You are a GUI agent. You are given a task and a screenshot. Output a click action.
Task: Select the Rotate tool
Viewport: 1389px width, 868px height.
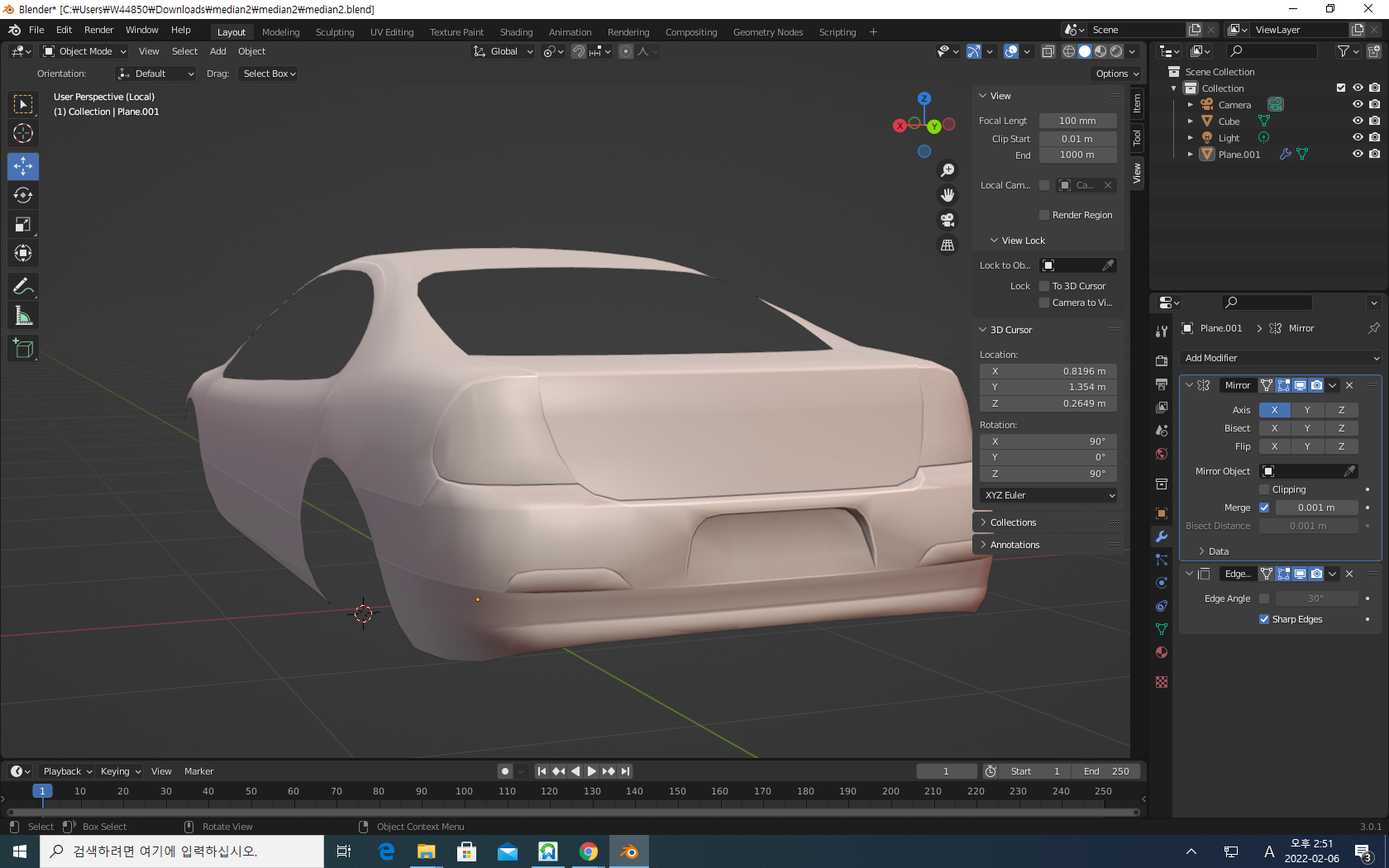point(23,195)
